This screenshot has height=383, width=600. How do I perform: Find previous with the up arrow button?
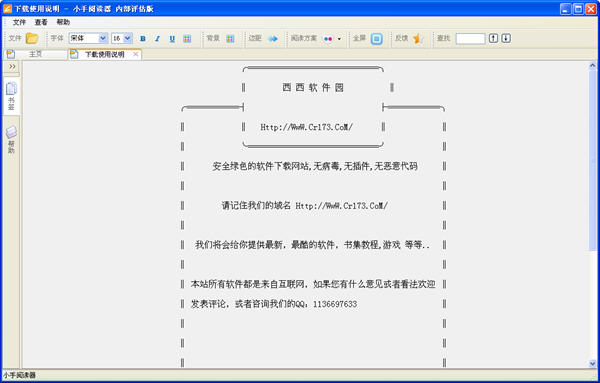click(x=493, y=38)
